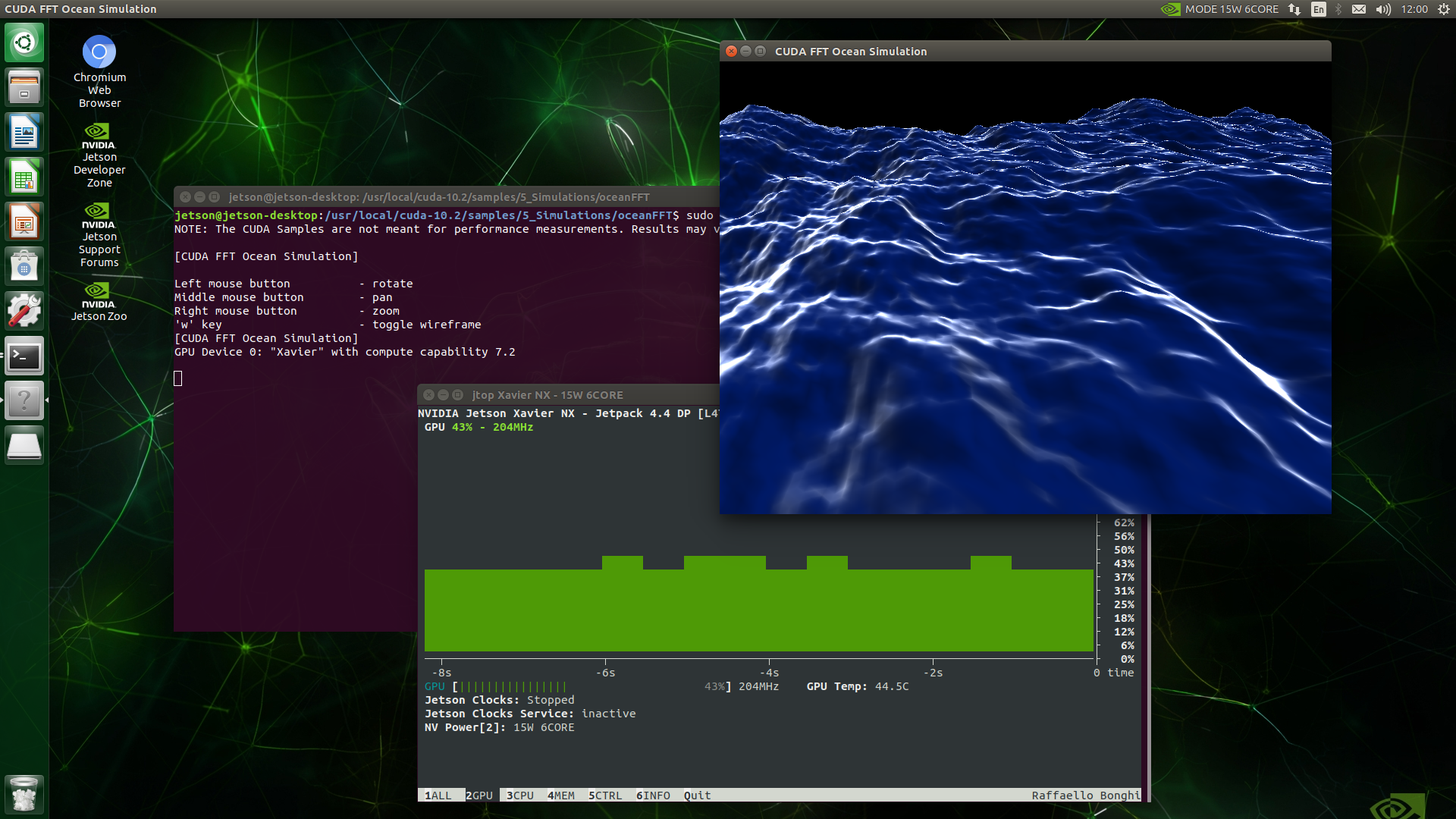
Task: Open the En keyboard layout indicator
Action: tap(1319, 9)
